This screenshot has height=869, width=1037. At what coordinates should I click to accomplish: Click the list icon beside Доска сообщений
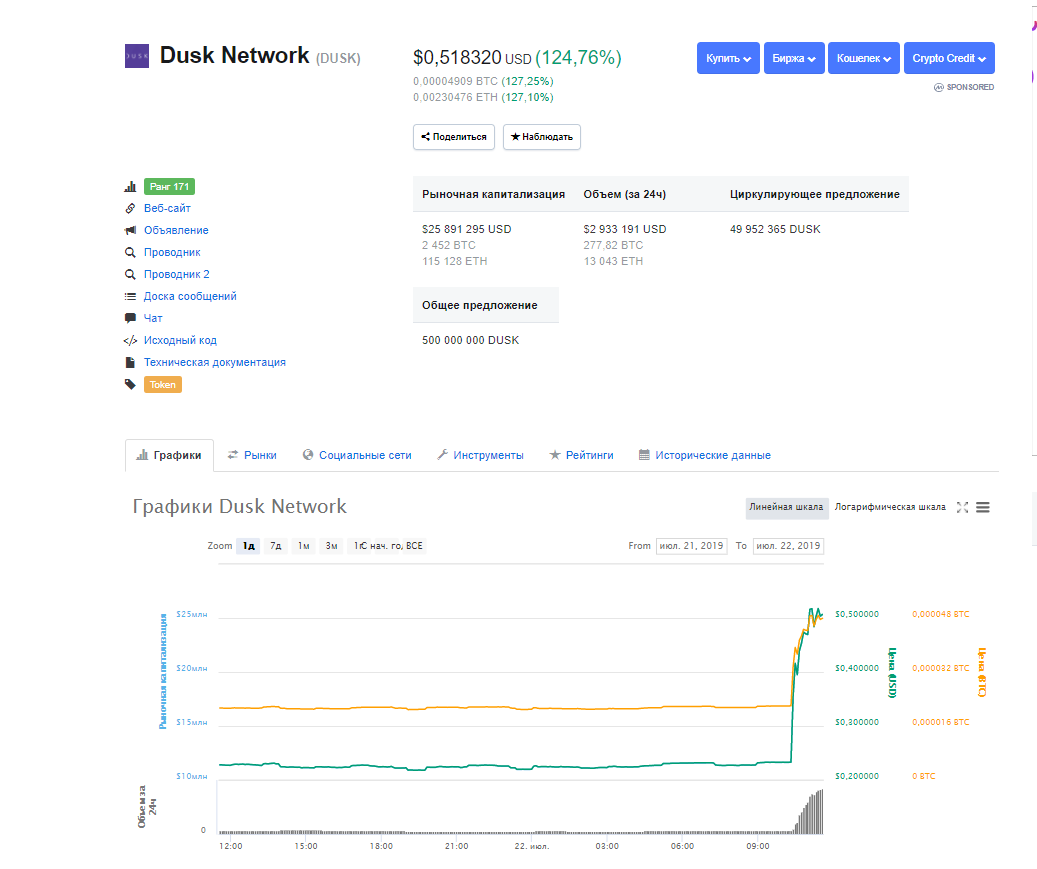(x=130, y=296)
